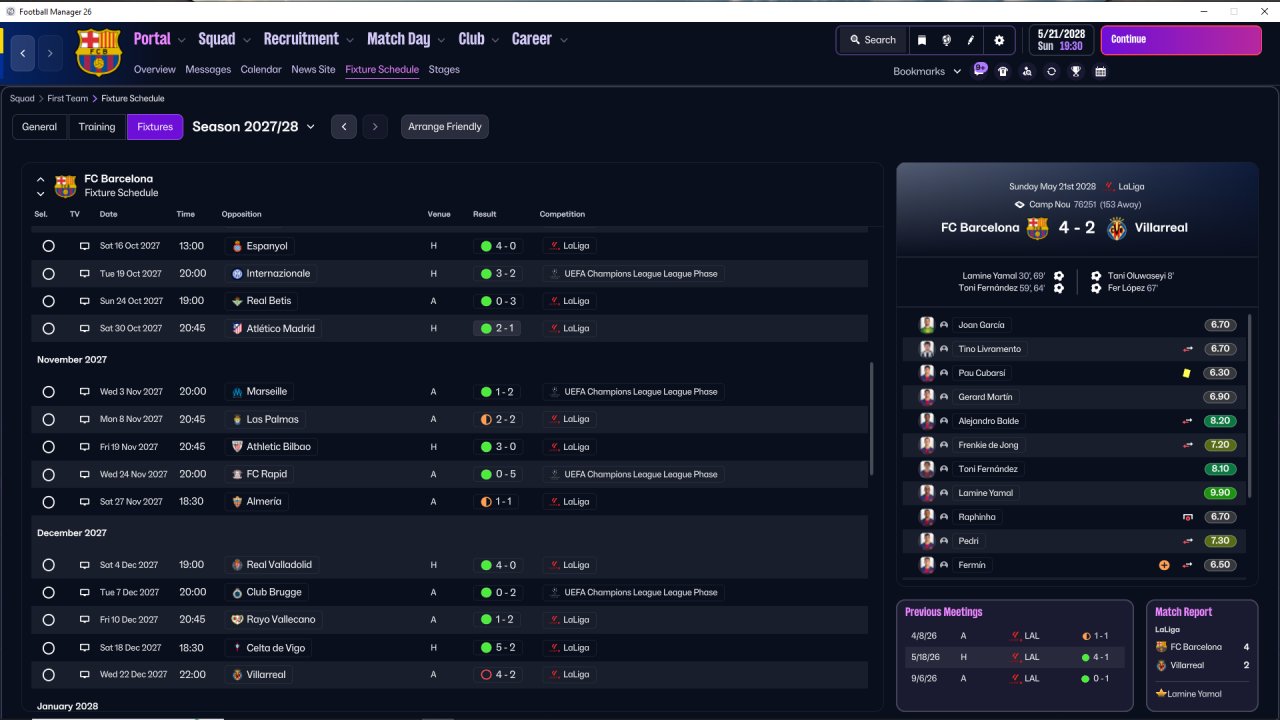This screenshot has height=720, width=1280.
Task: Select the FC Rapid fixture radio button
Action: pyautogui.click(x=48, y=474)
